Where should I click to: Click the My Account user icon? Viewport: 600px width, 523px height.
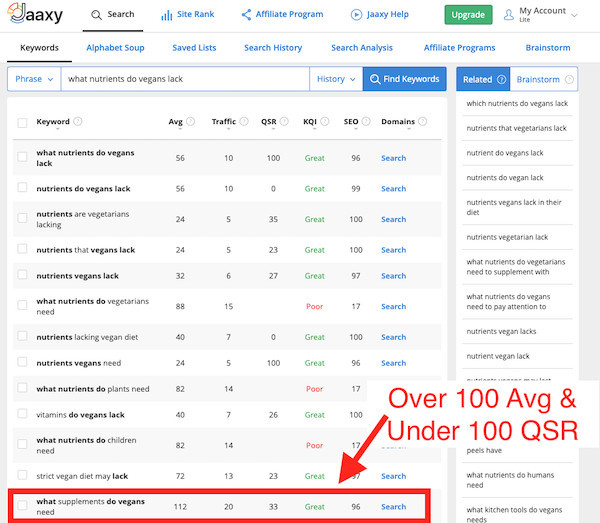pyautogui.click(x=509, y=15)
